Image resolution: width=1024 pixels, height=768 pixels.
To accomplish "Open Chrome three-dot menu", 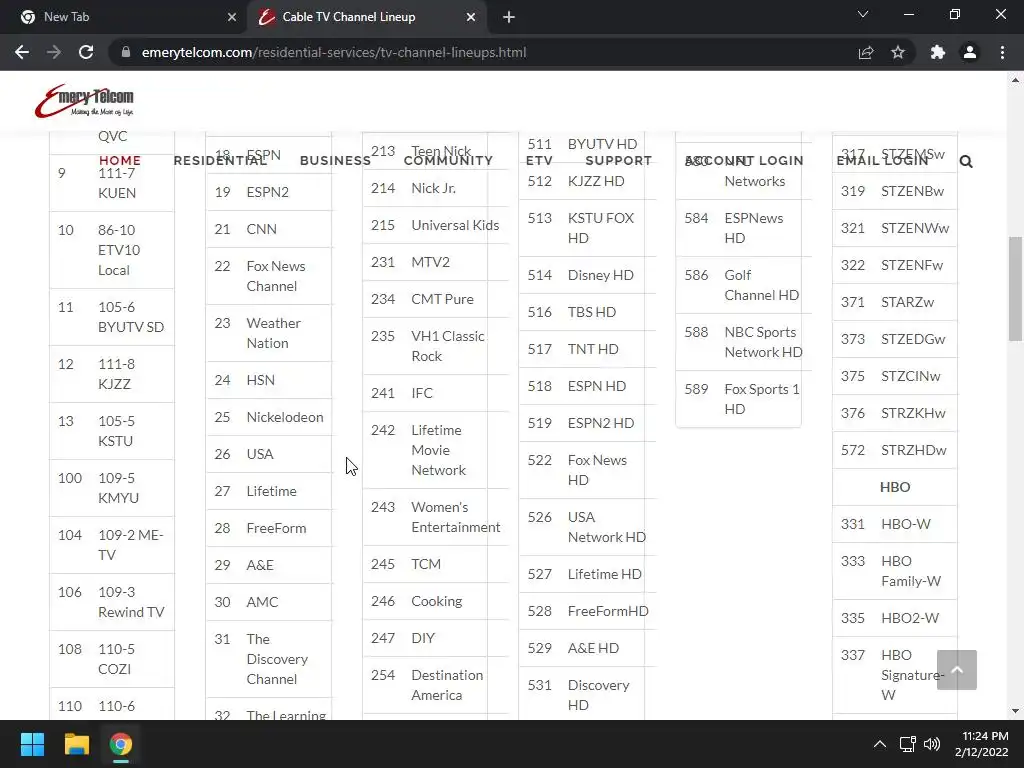I will point(1002,52).
